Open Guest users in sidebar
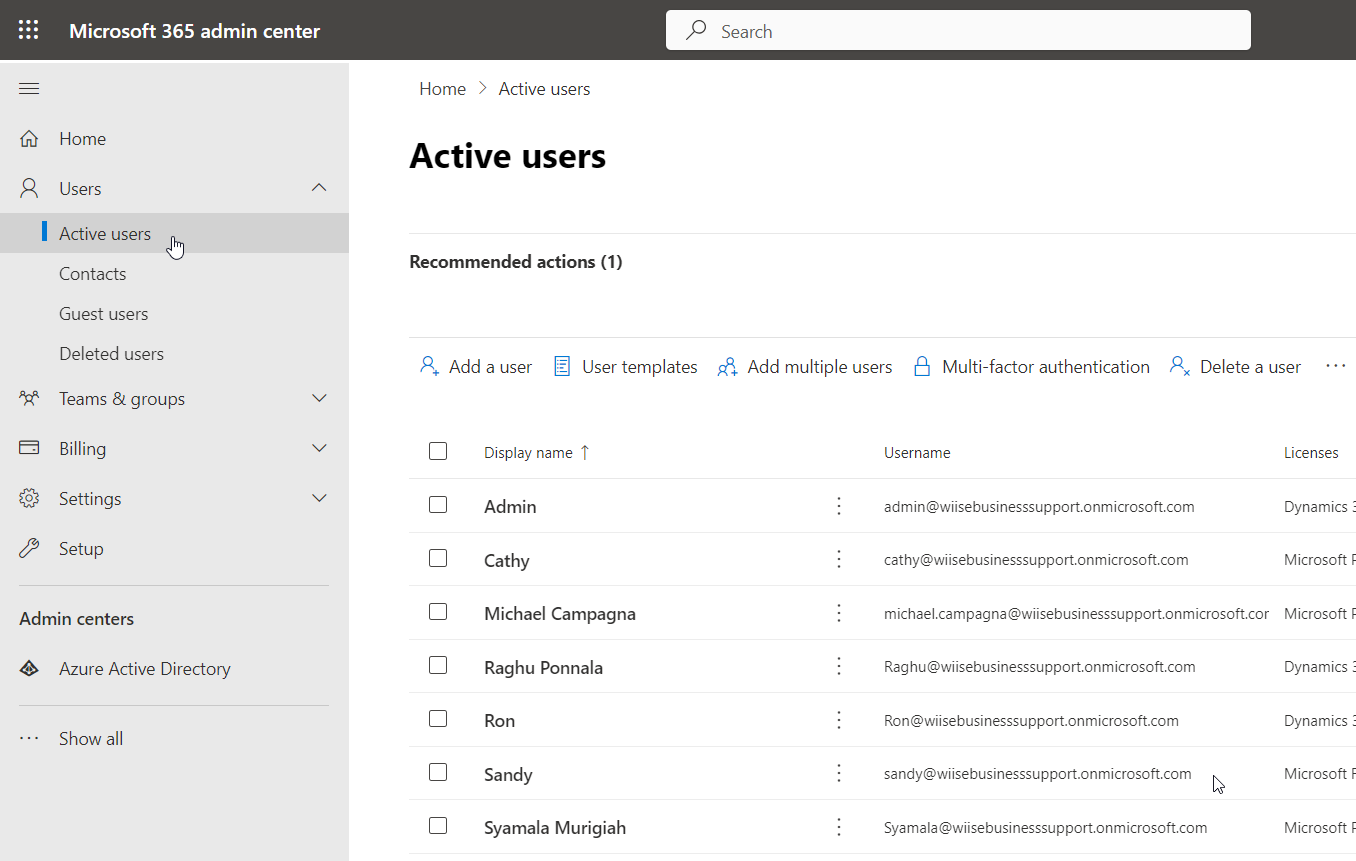Image resolution: width=1356 pixels, height=861 pixels. [x=104, y=314]
